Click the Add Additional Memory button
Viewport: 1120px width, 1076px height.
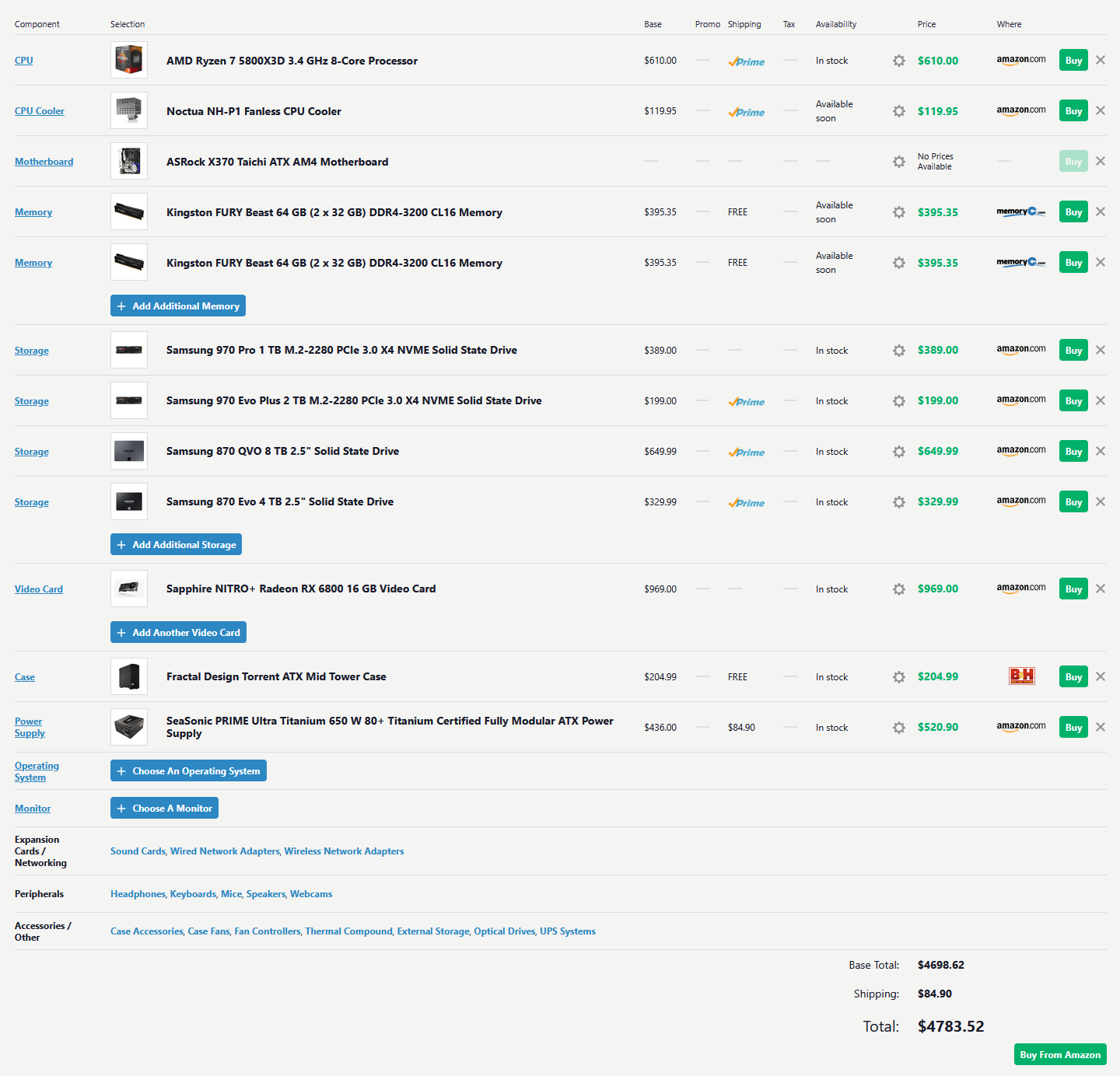tap(178, 306)
